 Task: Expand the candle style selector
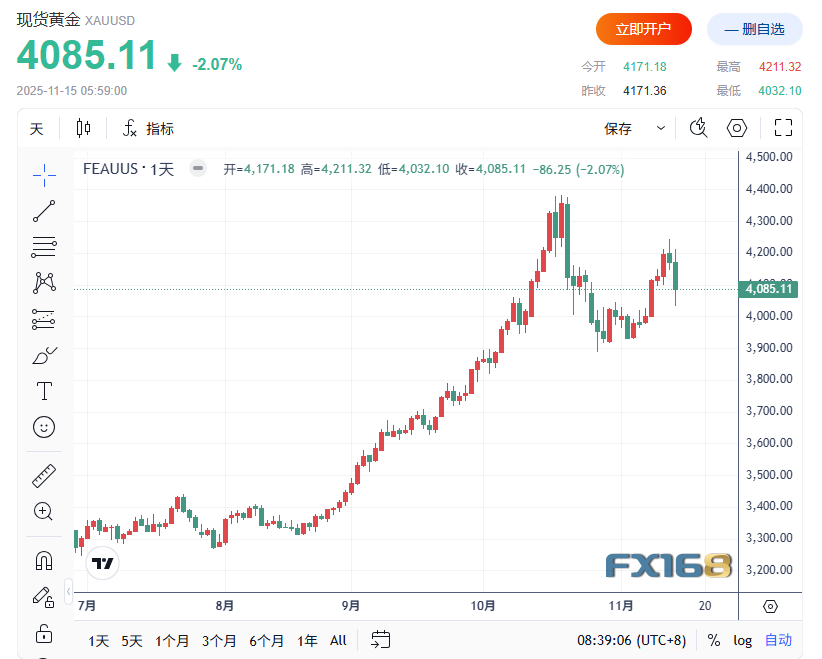tap(82, 128)
